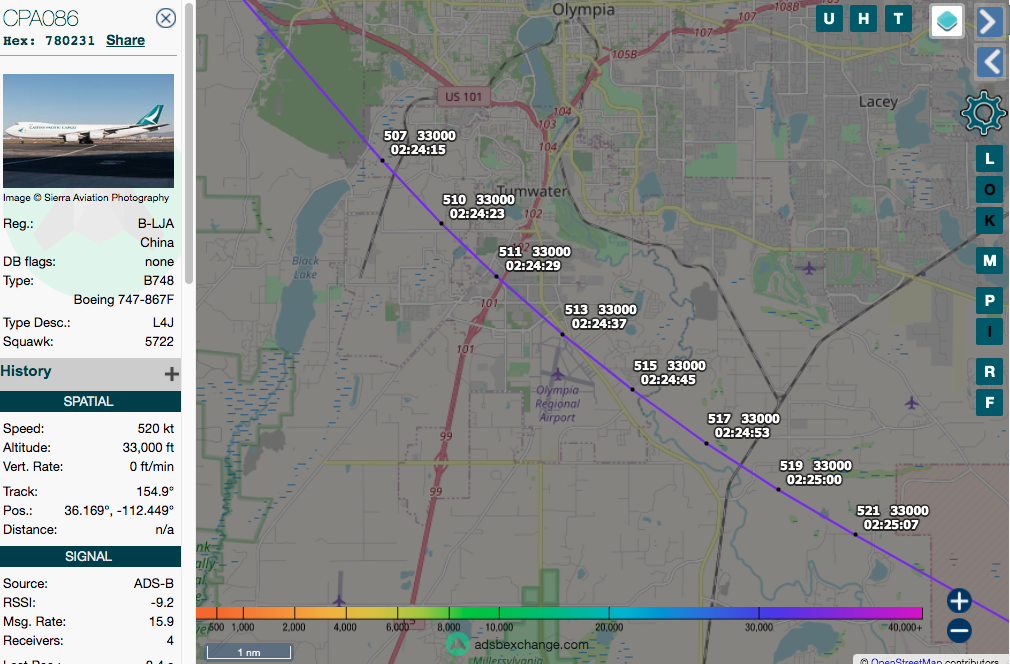Screen dimensions: 1010x664
Task: Toggle the P map option button
Action: [989, 301]
